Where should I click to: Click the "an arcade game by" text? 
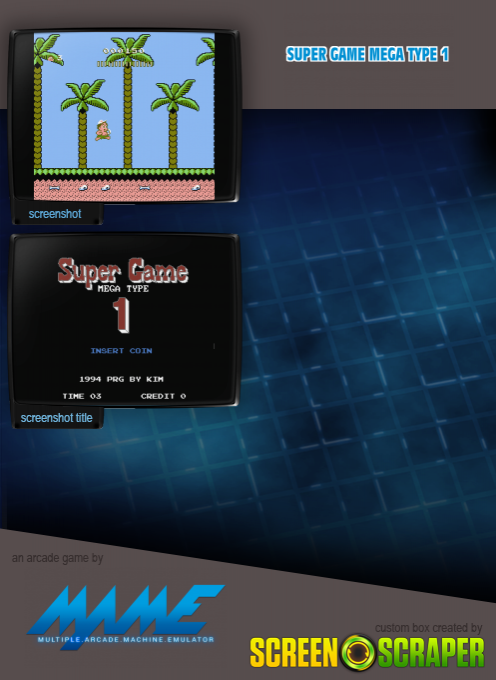tap(57, 558)
